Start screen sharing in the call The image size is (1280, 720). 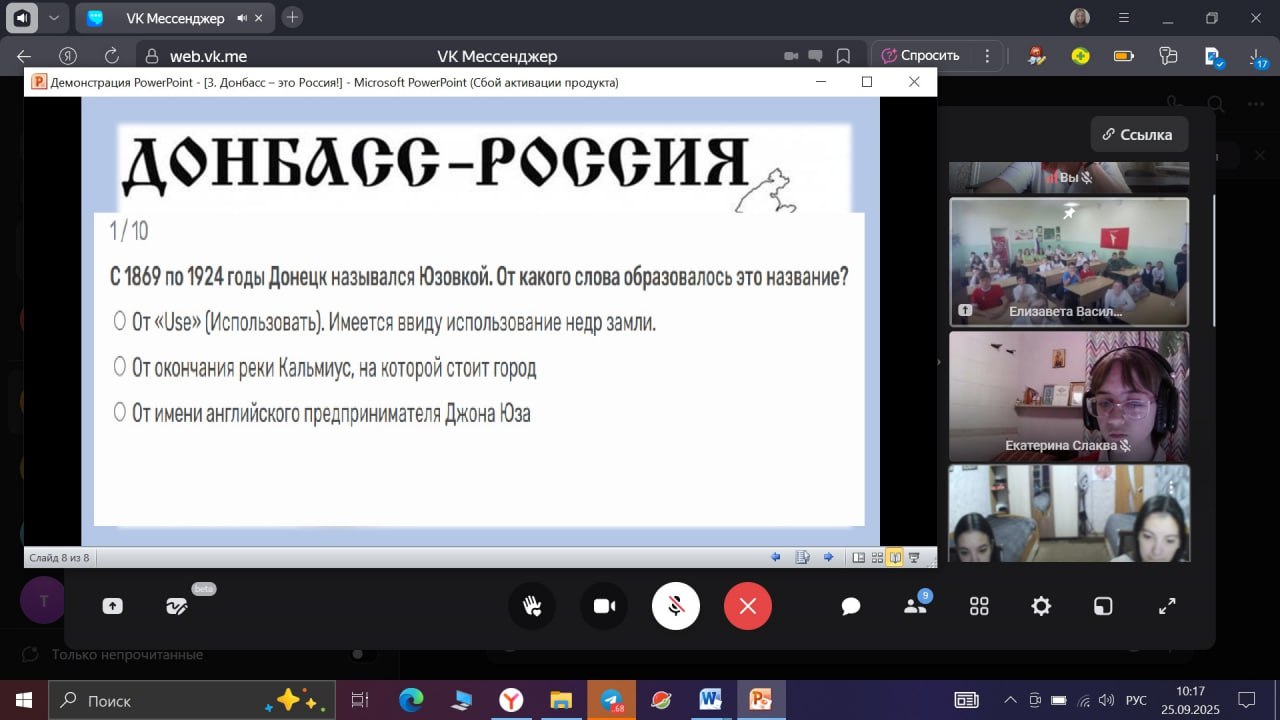[112, 606]
